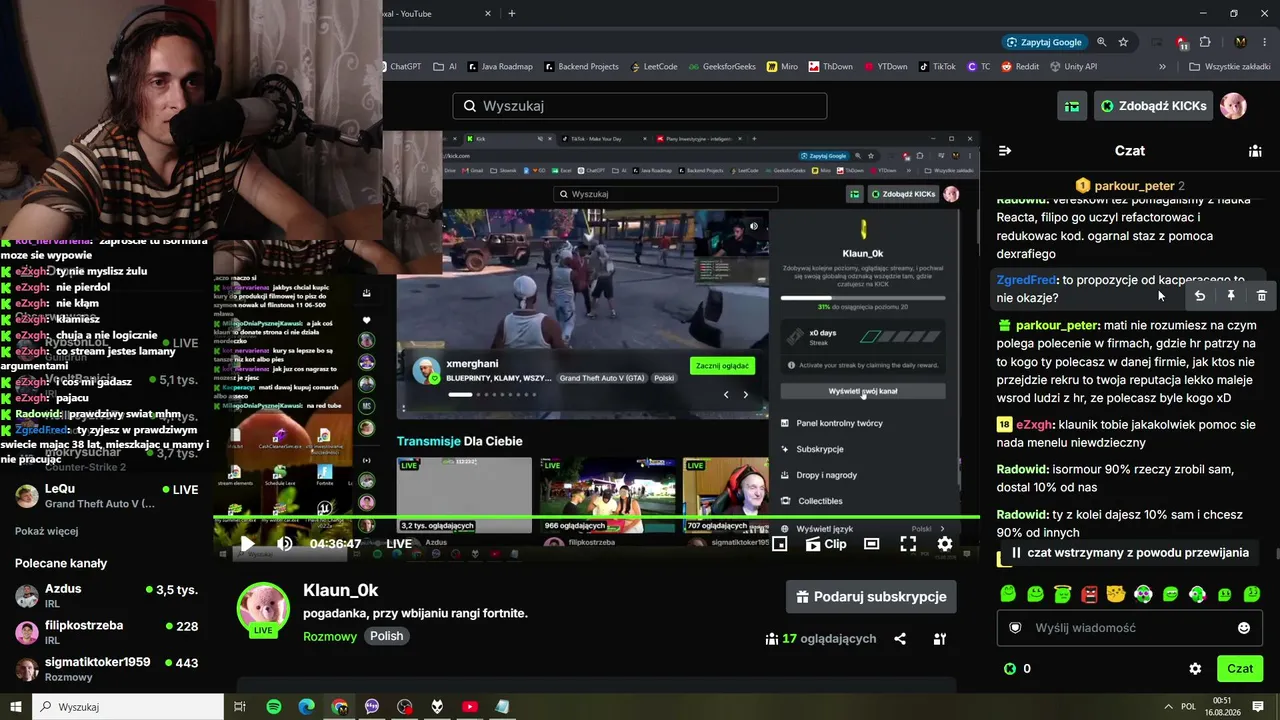Create a Clip of the stream

(826, 544)
